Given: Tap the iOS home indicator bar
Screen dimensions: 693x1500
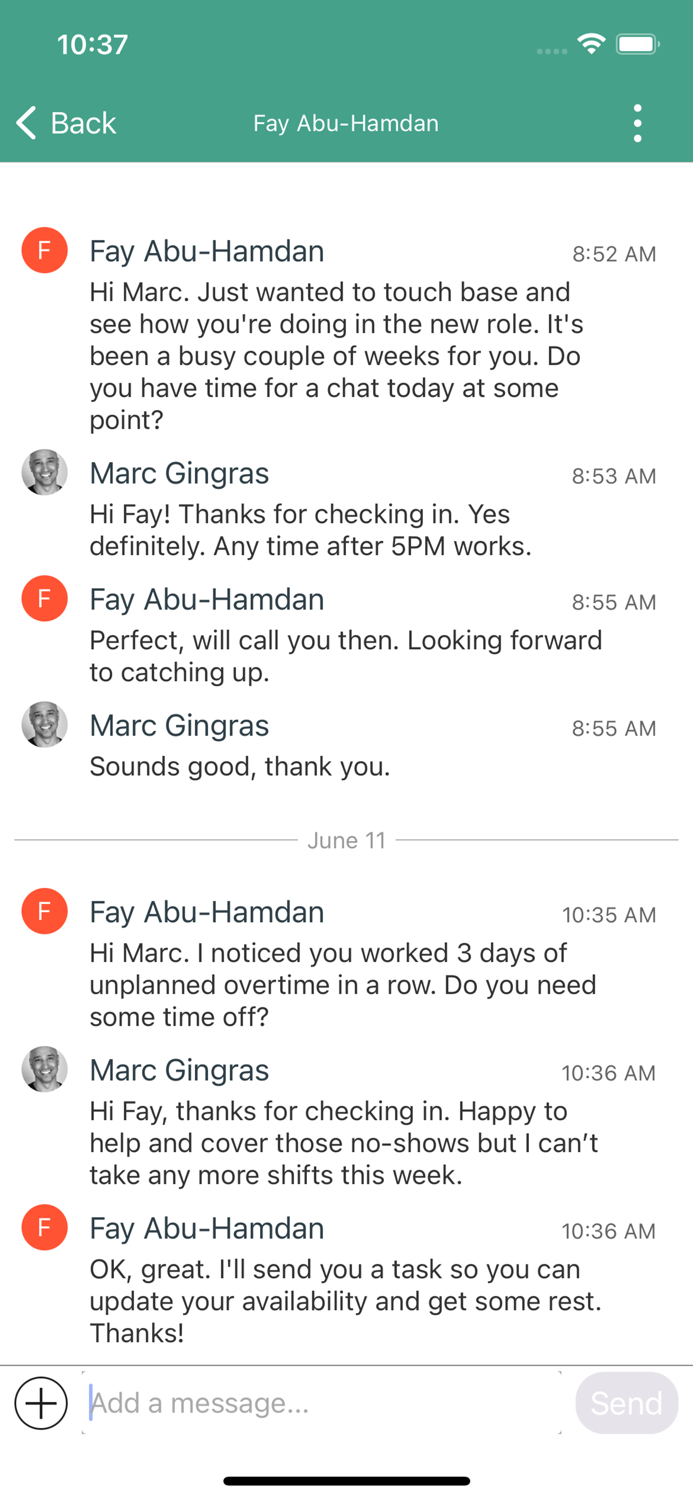Looking at the screenshot, I should click(346, 1480).
